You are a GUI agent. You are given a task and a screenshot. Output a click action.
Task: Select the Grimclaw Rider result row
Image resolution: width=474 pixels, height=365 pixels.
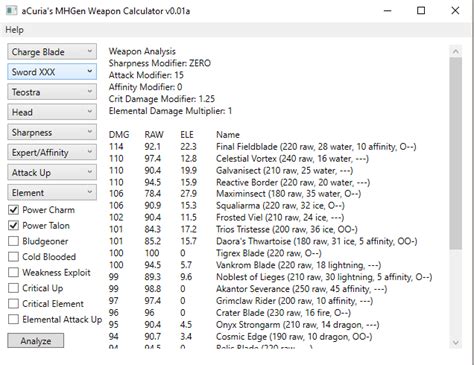click(241, 301)
